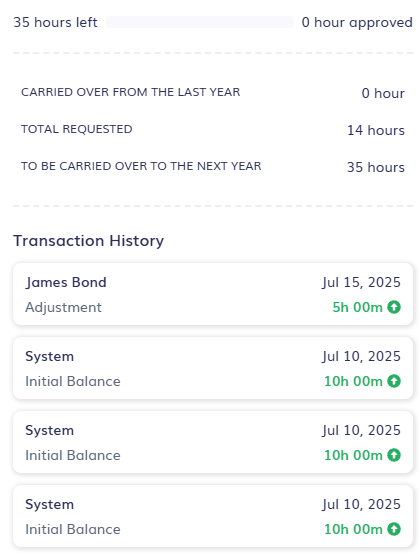Click the Total Requested row label
The image size is (420, 556).
click(x=77, y=129)
